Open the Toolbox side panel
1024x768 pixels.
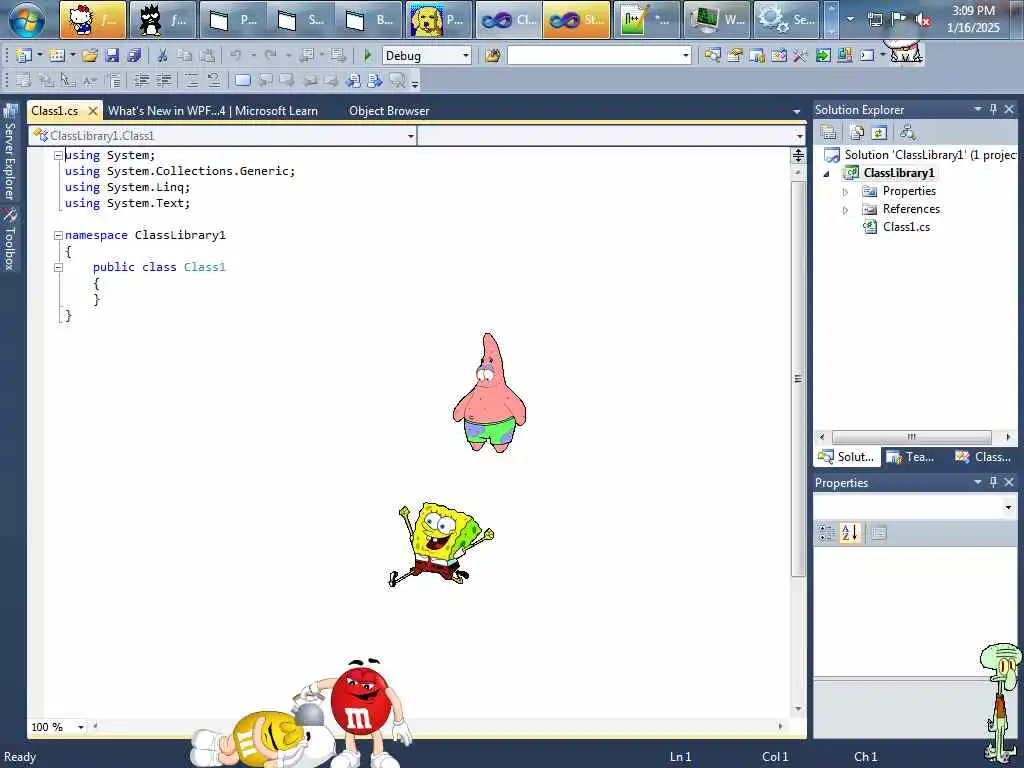pyautogui.click(x=10, y=240)
